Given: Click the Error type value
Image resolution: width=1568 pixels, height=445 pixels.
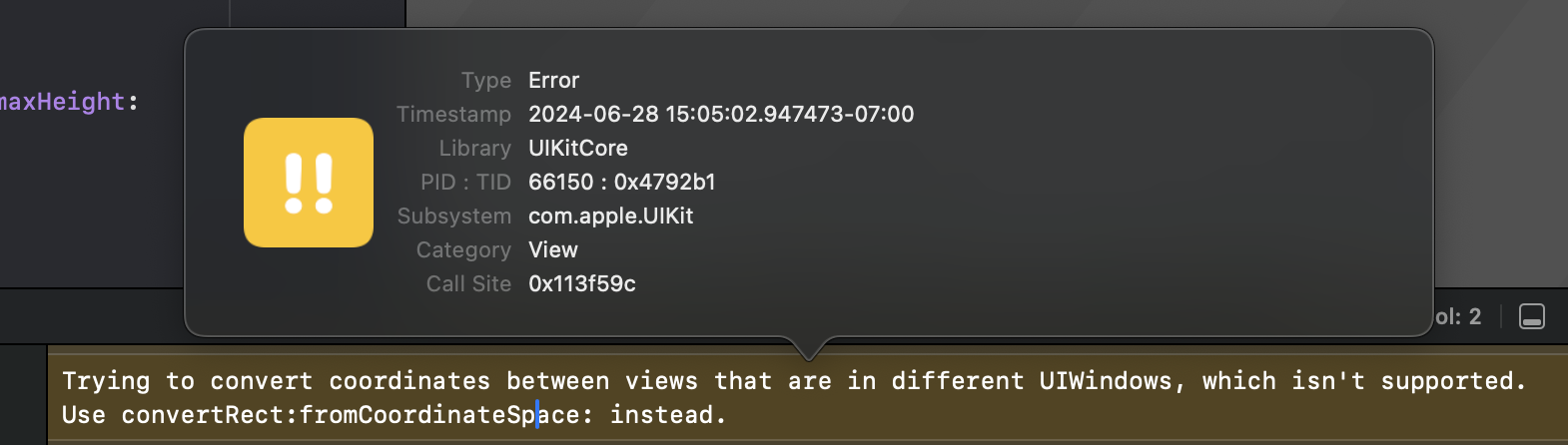Looking at the screenshot, I should tap(553, 80).
